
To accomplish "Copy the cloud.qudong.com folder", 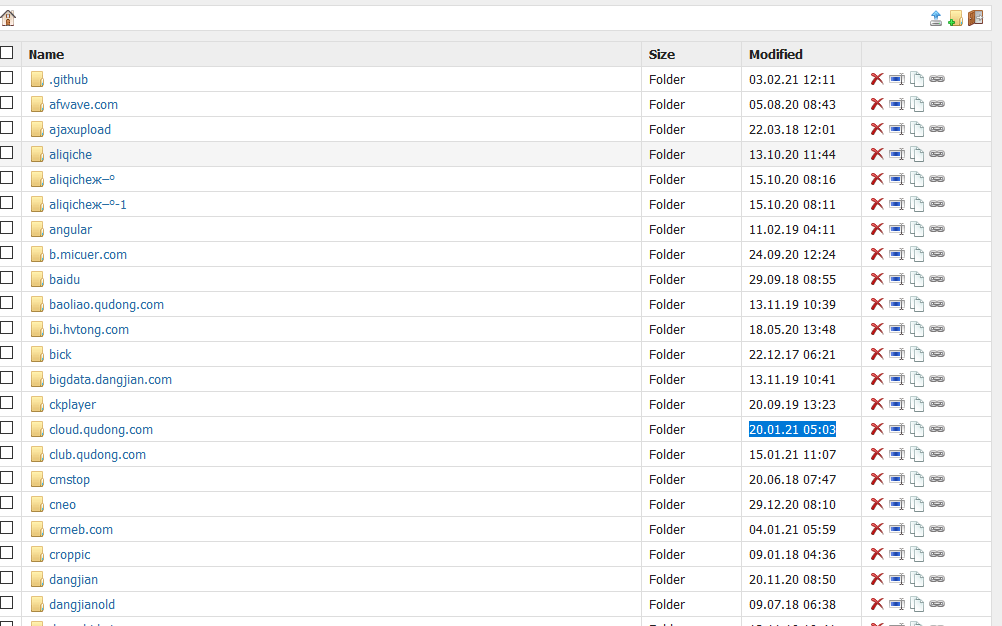I will coord(916,429).
